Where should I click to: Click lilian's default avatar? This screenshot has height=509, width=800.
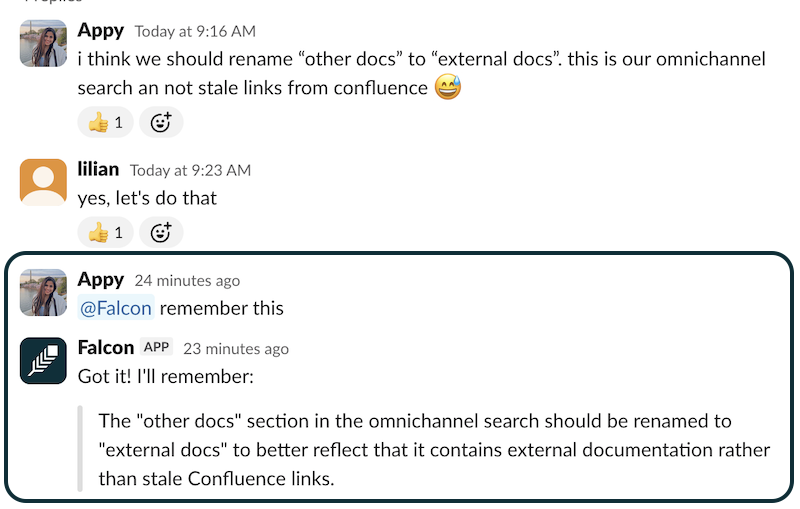click(x=43, y=181)
